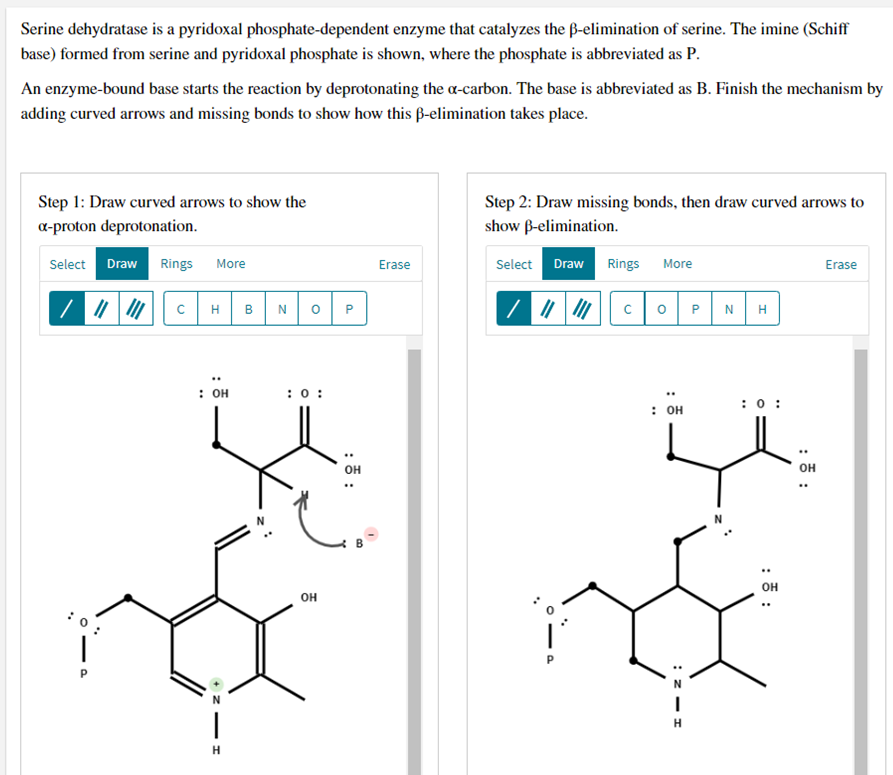
Task: Pick the Carbon atom in Step 2 toolbar
Action: pyautogui.click(x=627, y=308)
